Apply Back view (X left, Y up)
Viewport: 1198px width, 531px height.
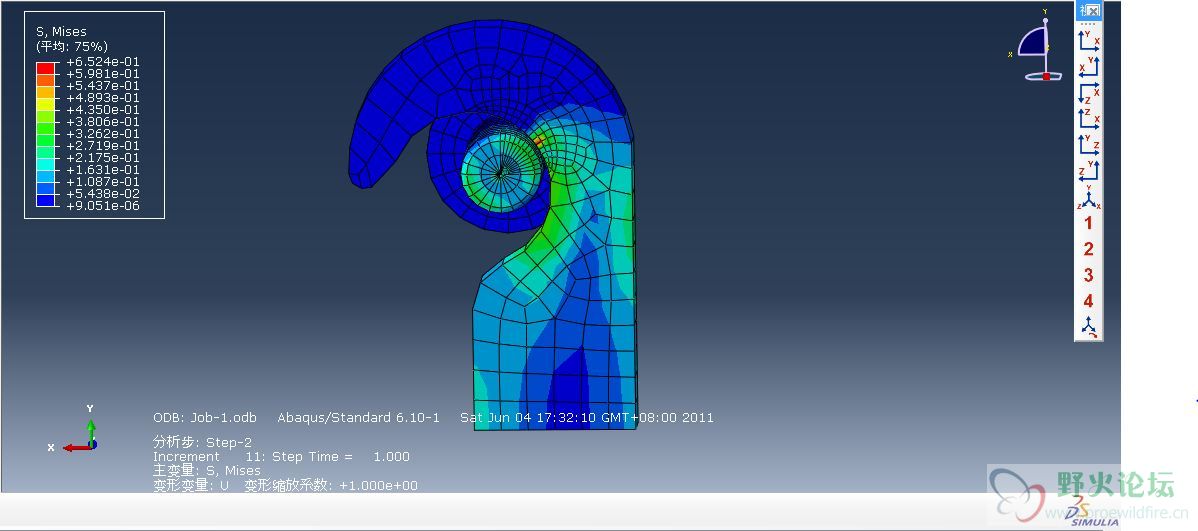(x=1089, y=66)
